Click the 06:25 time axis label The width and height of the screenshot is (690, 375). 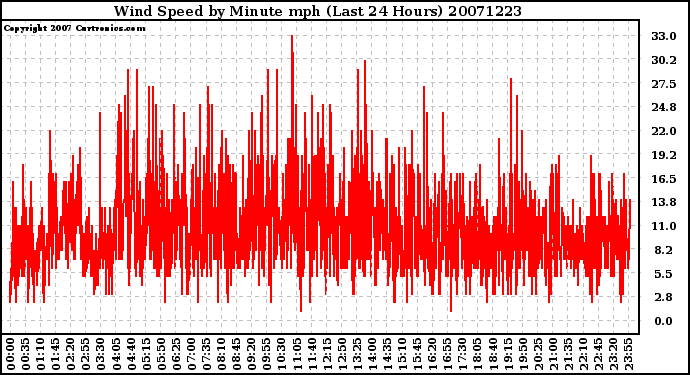[x=176, y=354]
